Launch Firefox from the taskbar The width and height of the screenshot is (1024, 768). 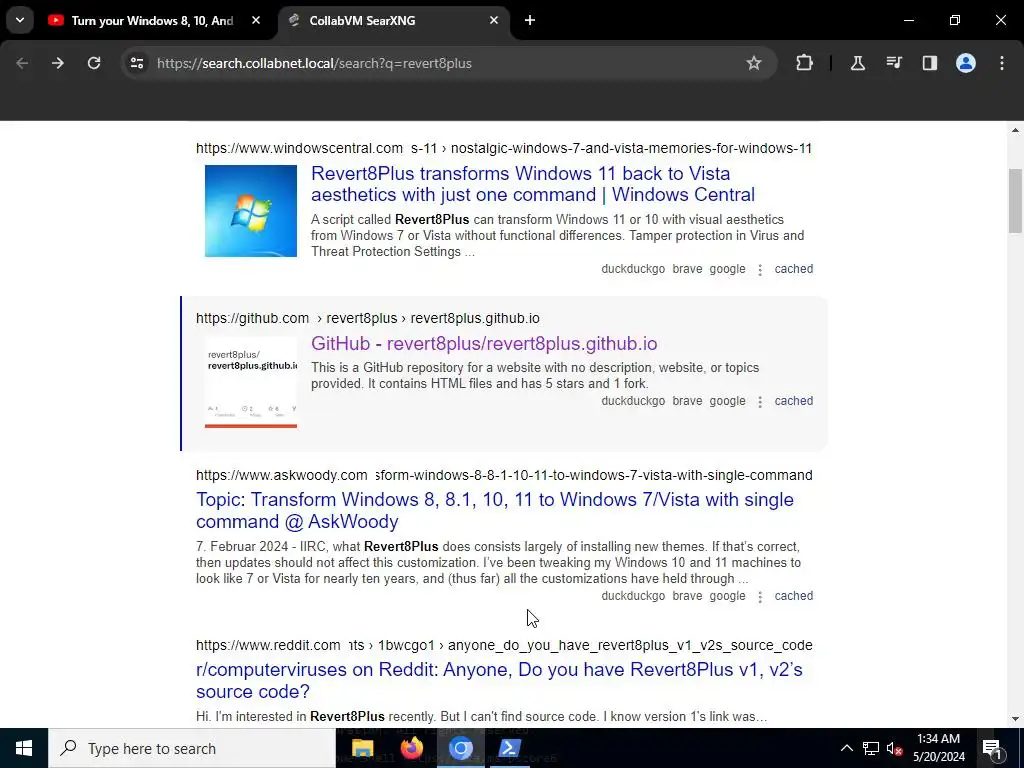point(411,748)
